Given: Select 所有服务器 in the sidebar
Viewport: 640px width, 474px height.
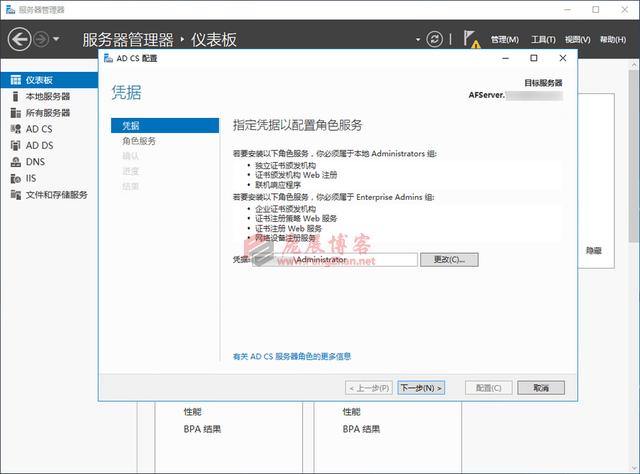Looking at the screenshot, I should click(49, 113).
